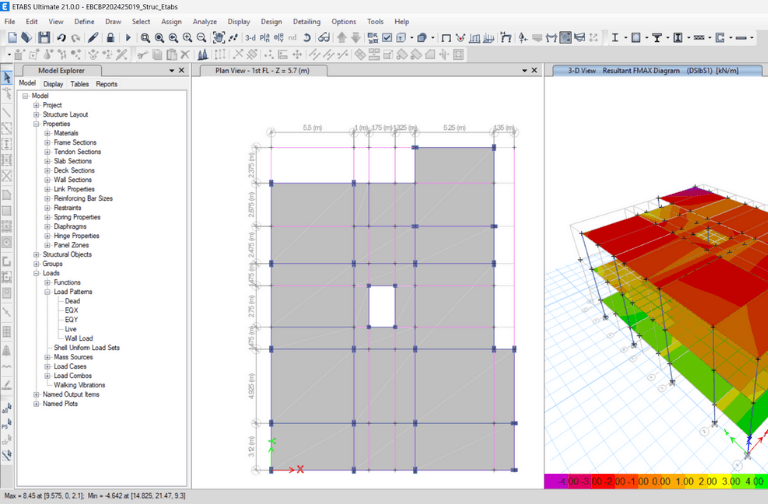The height and width of the screenshot is (504, 768).
Task: Expand the Frame Sections tree node
Action: pyautogui.click(x=47, y=143)
